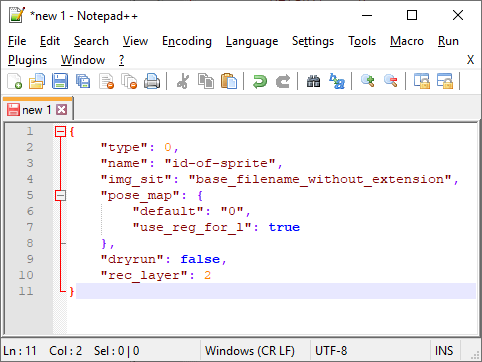Collapse the pose_map fold on line 5
This screenshot has height=362, width=482.
[60, 196]
